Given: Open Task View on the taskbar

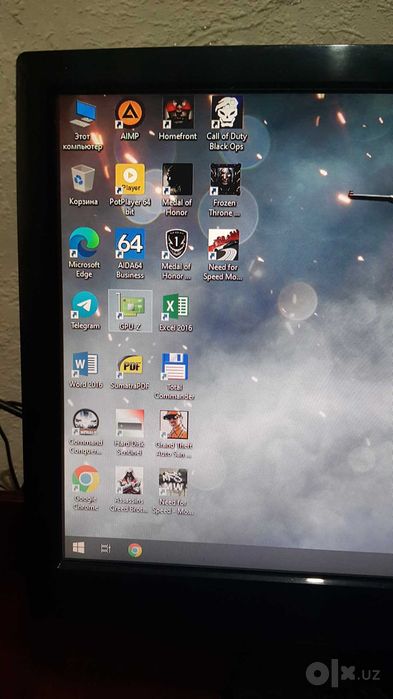Looking at the screenshot, I should point(106,549).
